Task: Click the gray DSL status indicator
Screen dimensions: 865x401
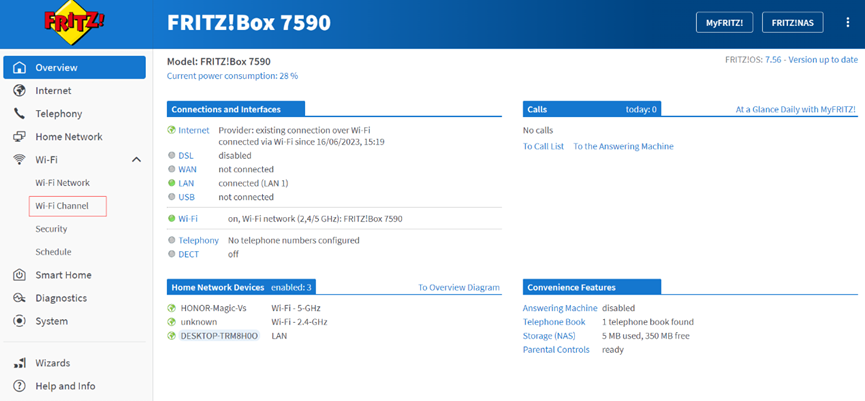Action: (172, 156)
